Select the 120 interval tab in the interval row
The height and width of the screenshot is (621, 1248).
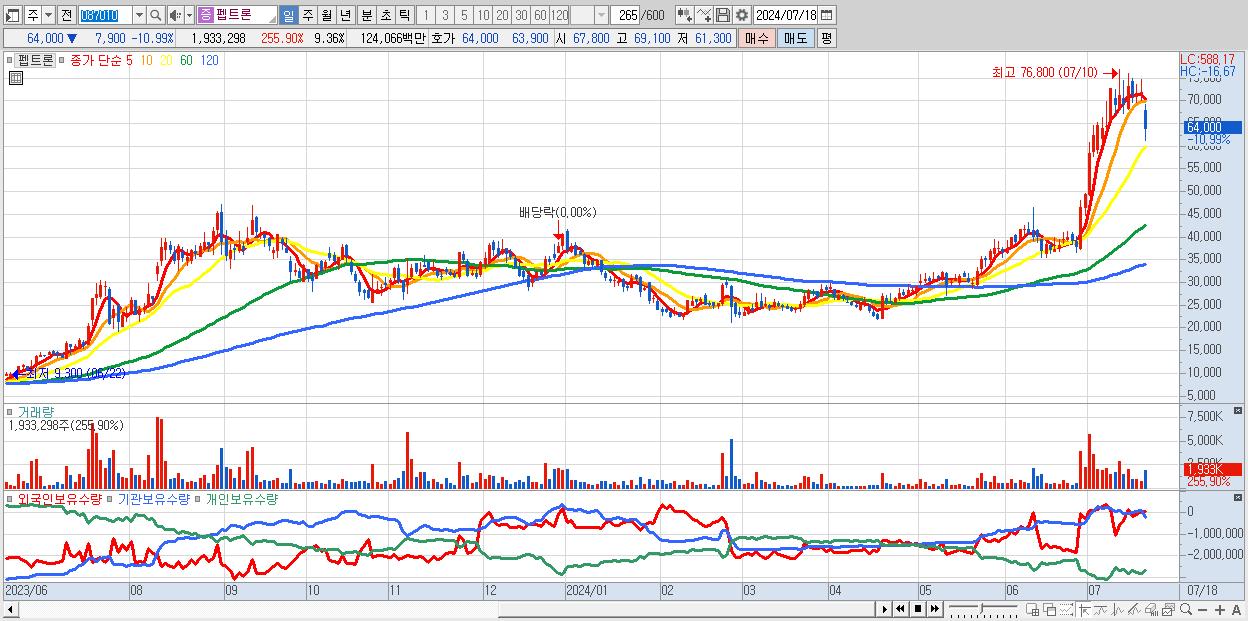click(x=560, y=15)
